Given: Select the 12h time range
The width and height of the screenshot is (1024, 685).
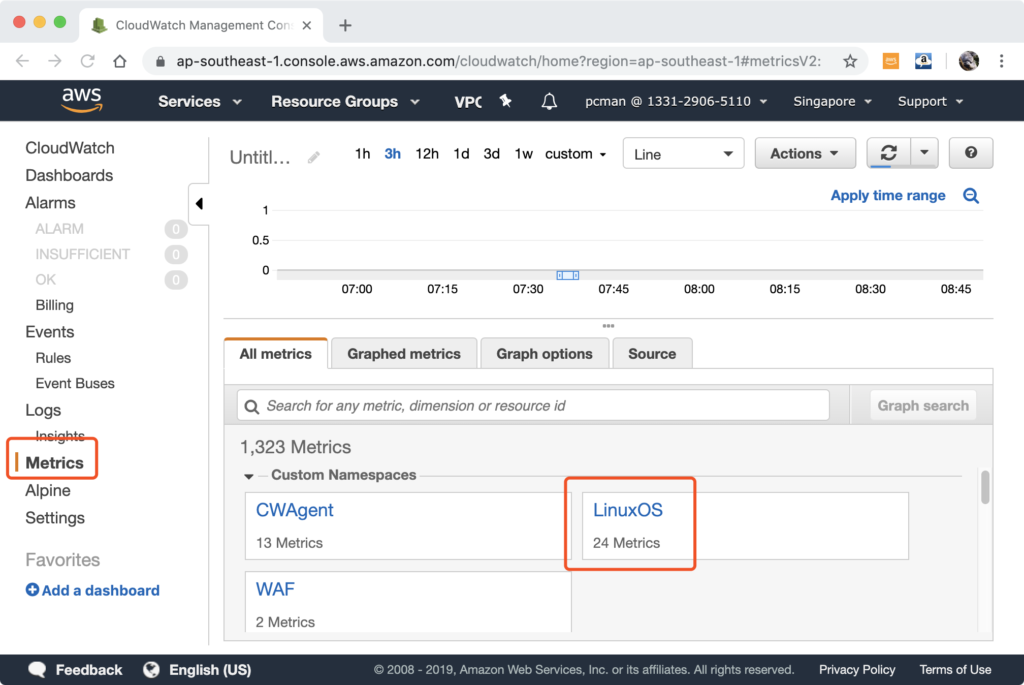Looking at the screenshot, I should pos(427,154).
